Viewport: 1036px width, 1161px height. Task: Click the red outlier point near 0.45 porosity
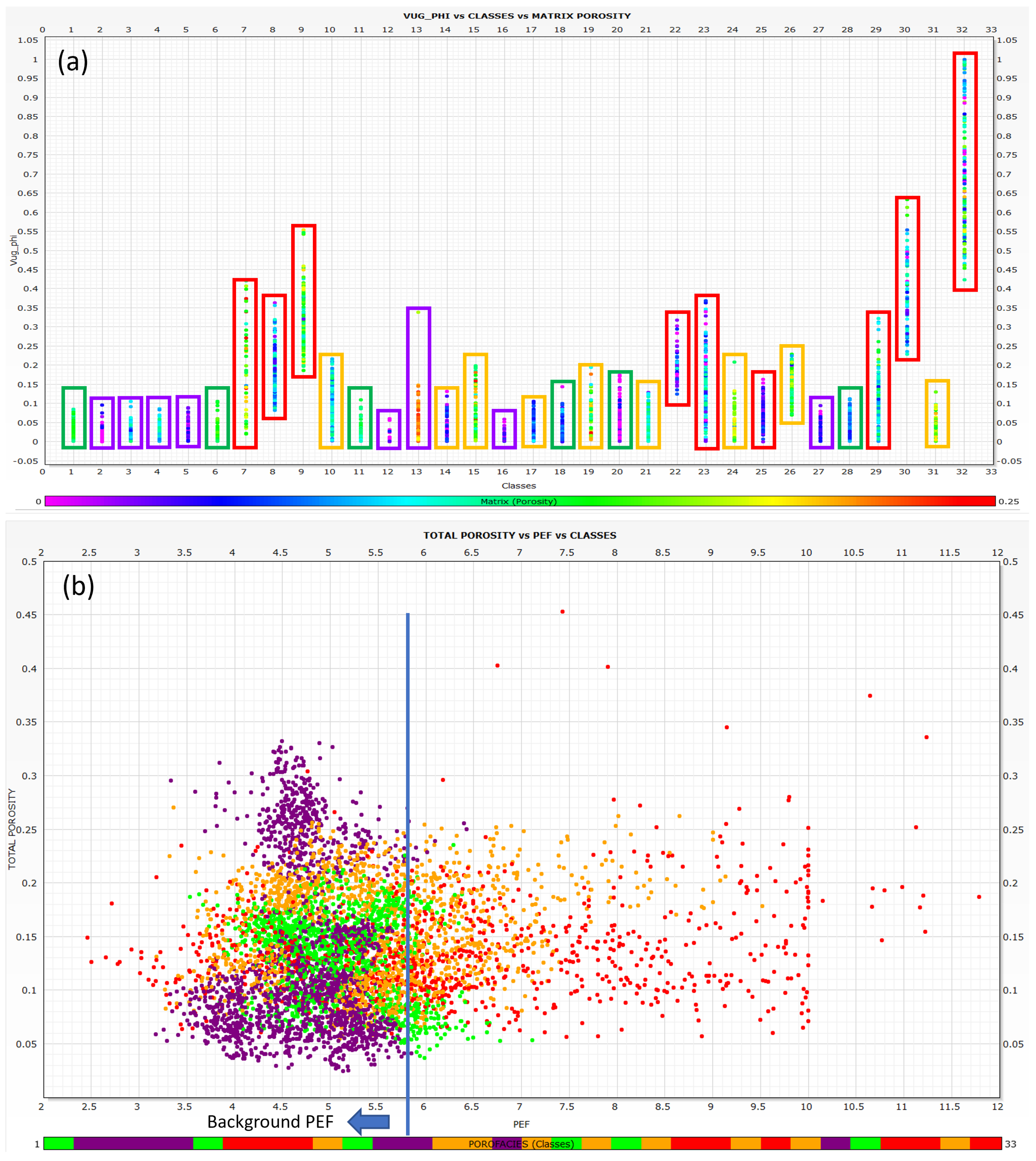coord(562,612)
